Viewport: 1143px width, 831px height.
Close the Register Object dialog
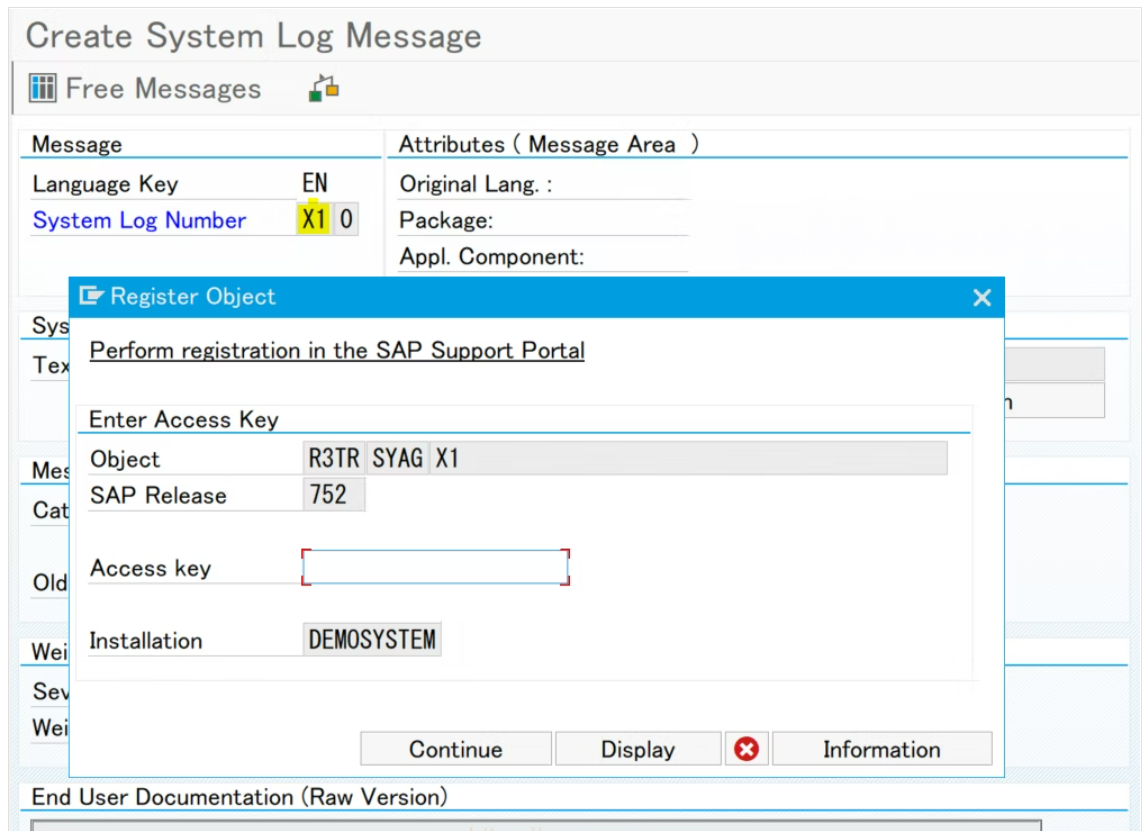click(x=981, y=296)
